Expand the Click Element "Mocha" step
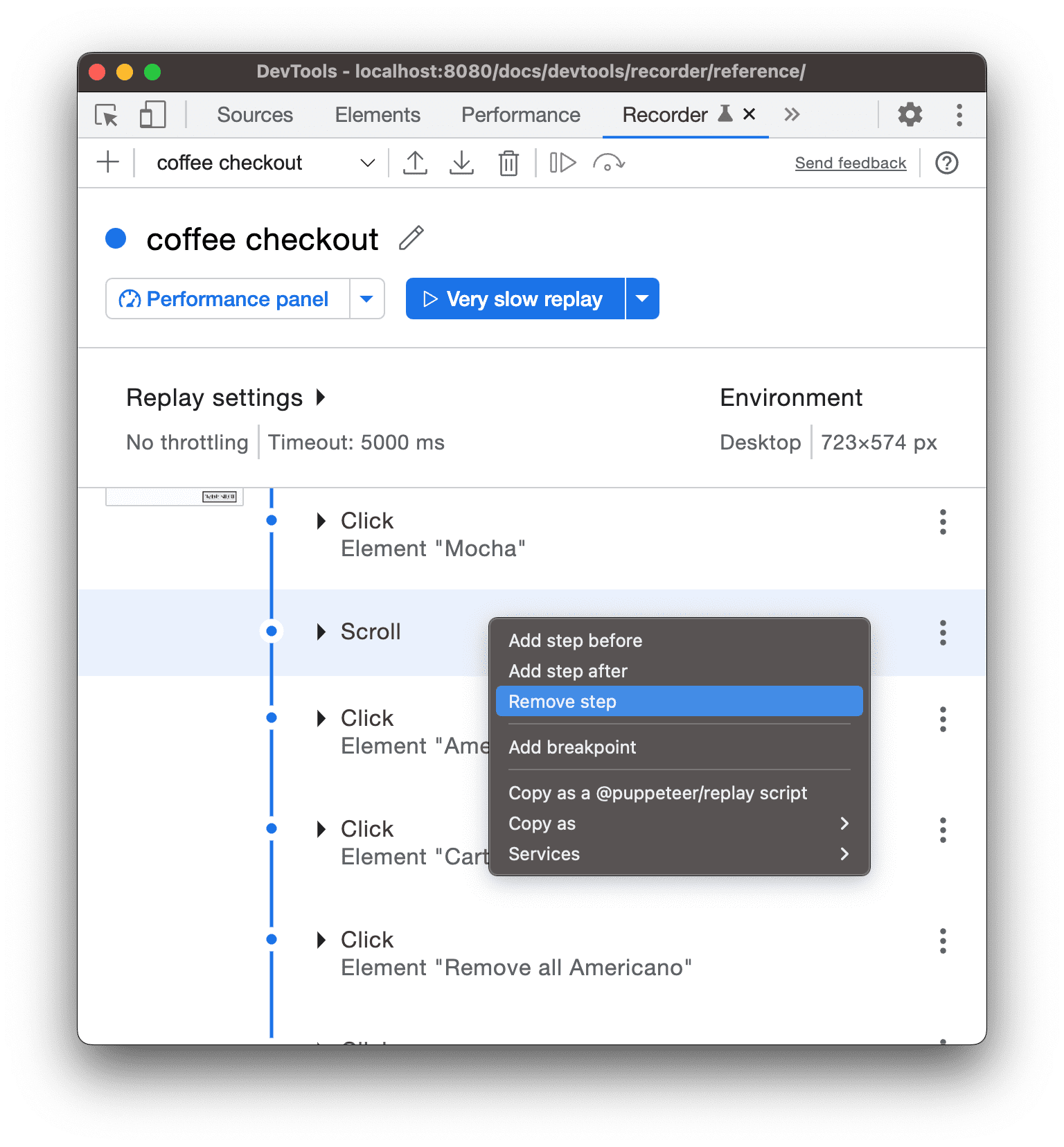The height and width of the screenshot is (1147, 1064). point(321,521)
